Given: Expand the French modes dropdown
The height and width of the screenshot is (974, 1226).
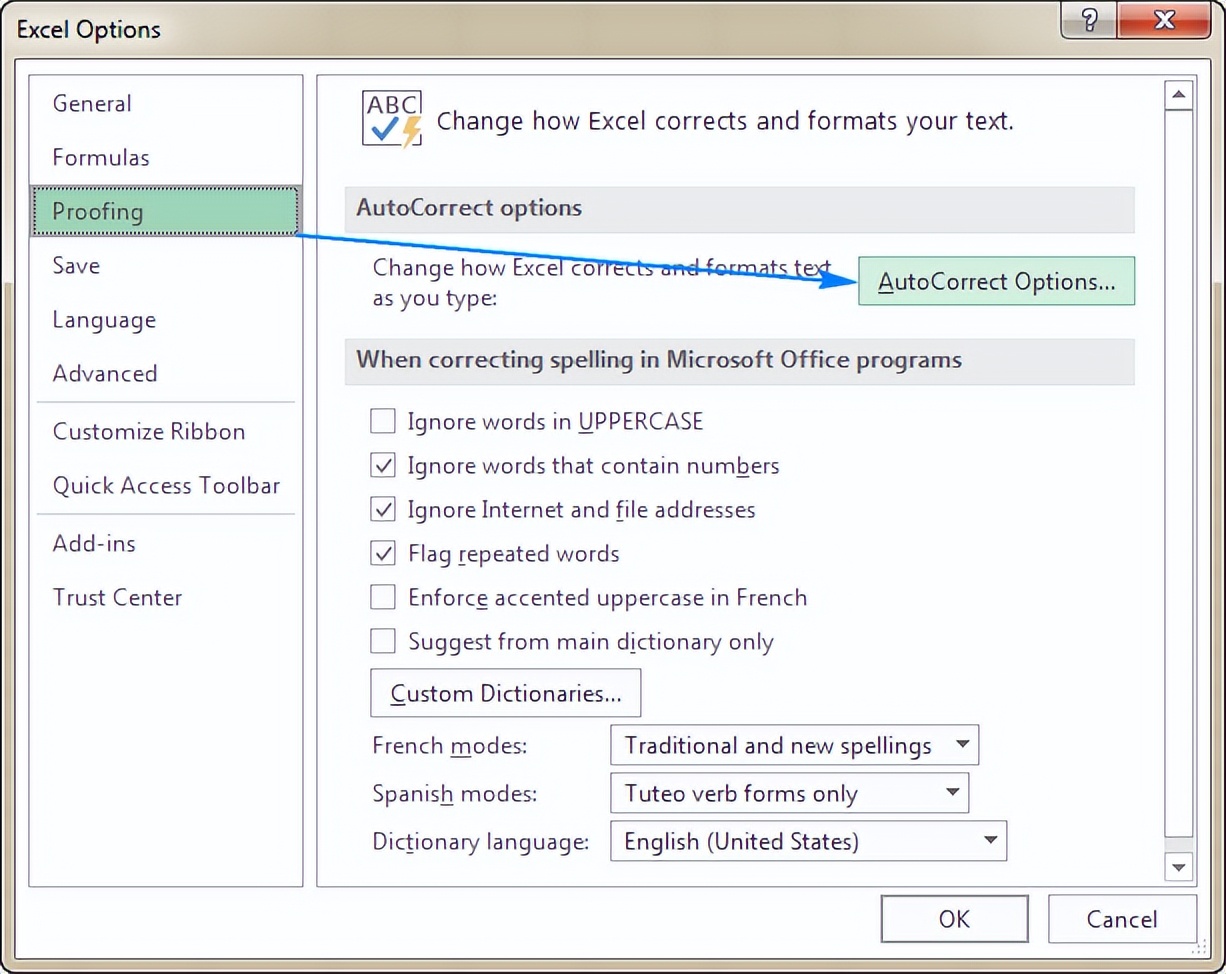Looking at the screenshot, I should 794,745.
